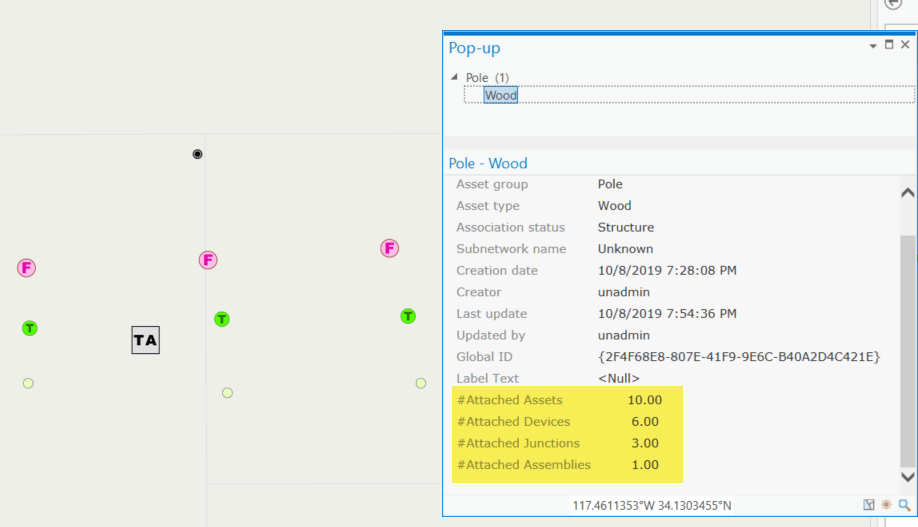
Task: Click the green T symbol nearest the Pop-up pane
Action: [408, 316]
